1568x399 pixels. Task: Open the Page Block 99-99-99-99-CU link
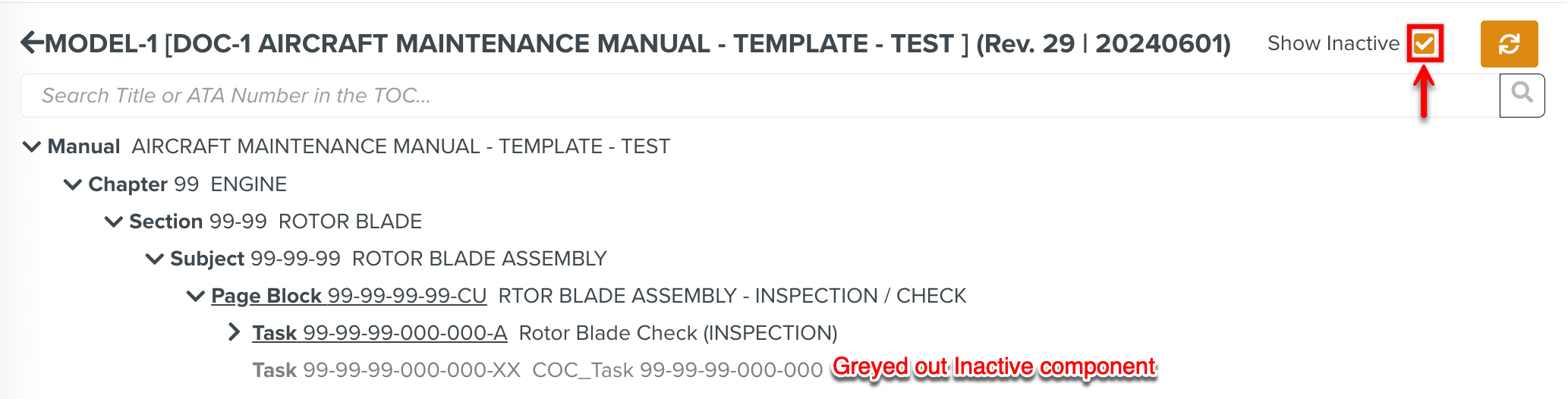pos(348,296)
